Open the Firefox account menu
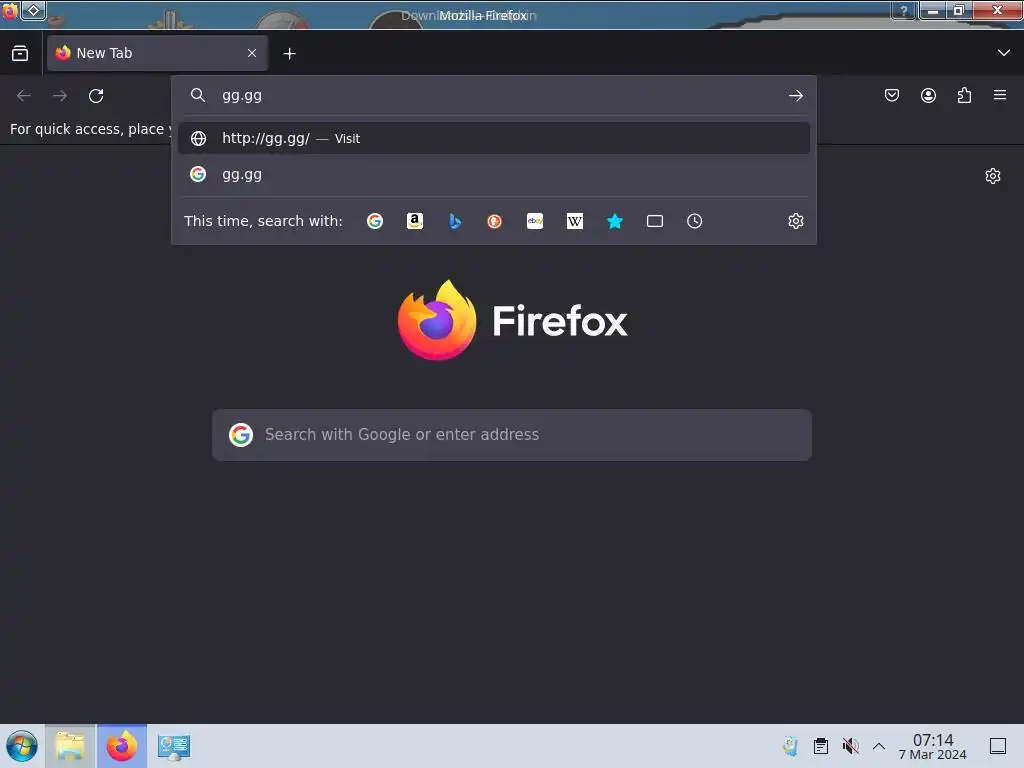Image resolution: width=1024 pixels, height=768 pixels. (928, 96)
